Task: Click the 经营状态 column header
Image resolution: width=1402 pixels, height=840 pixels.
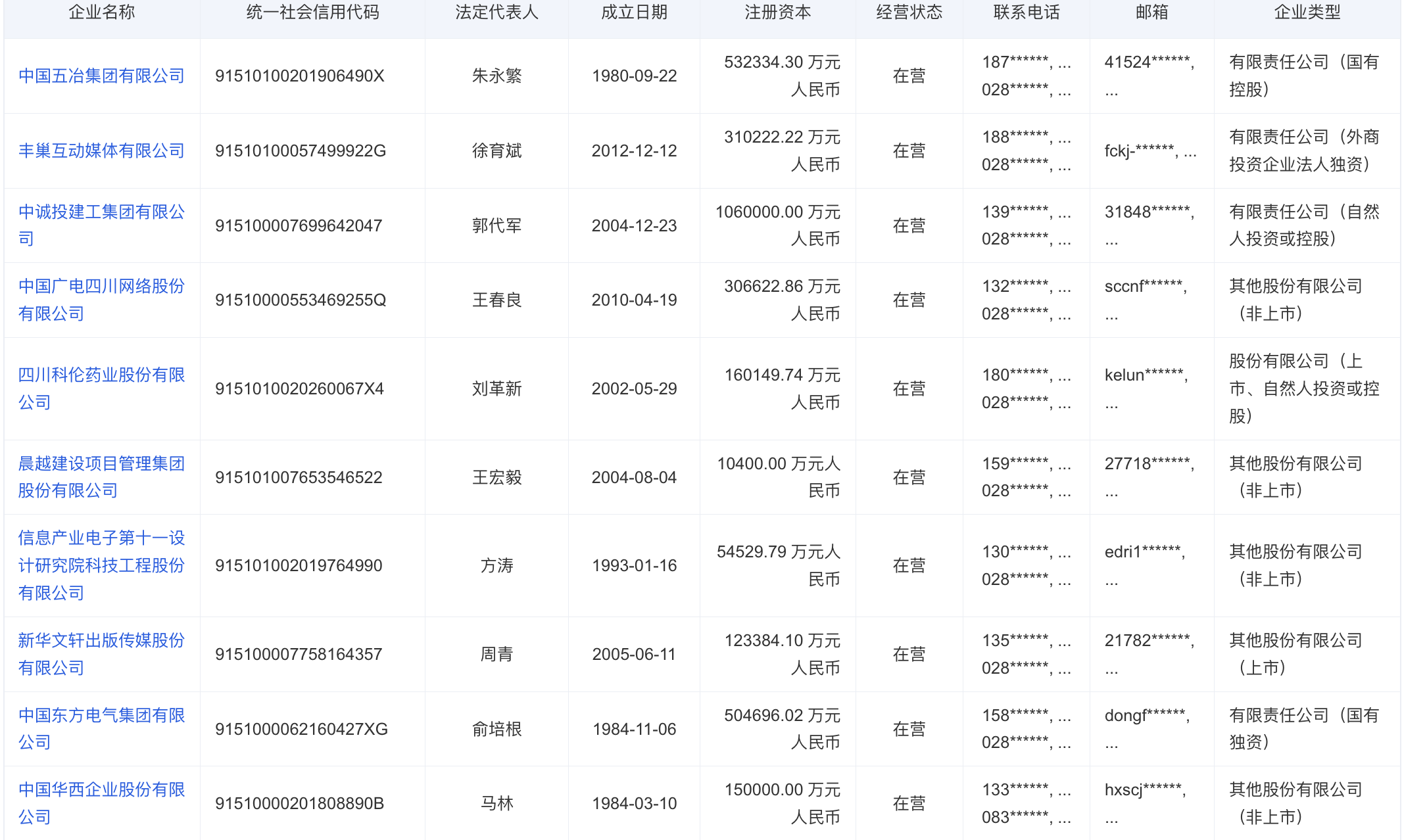Action: (909, 12)
